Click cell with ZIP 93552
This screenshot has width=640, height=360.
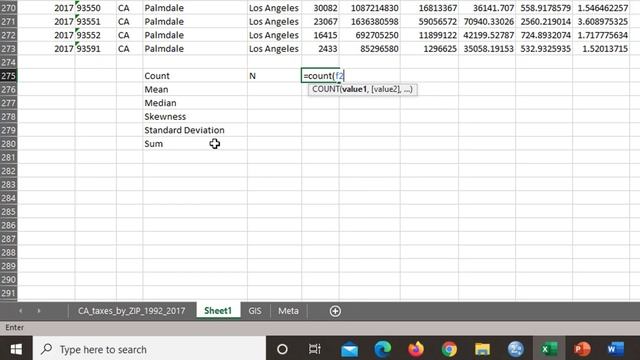[96, 35]
